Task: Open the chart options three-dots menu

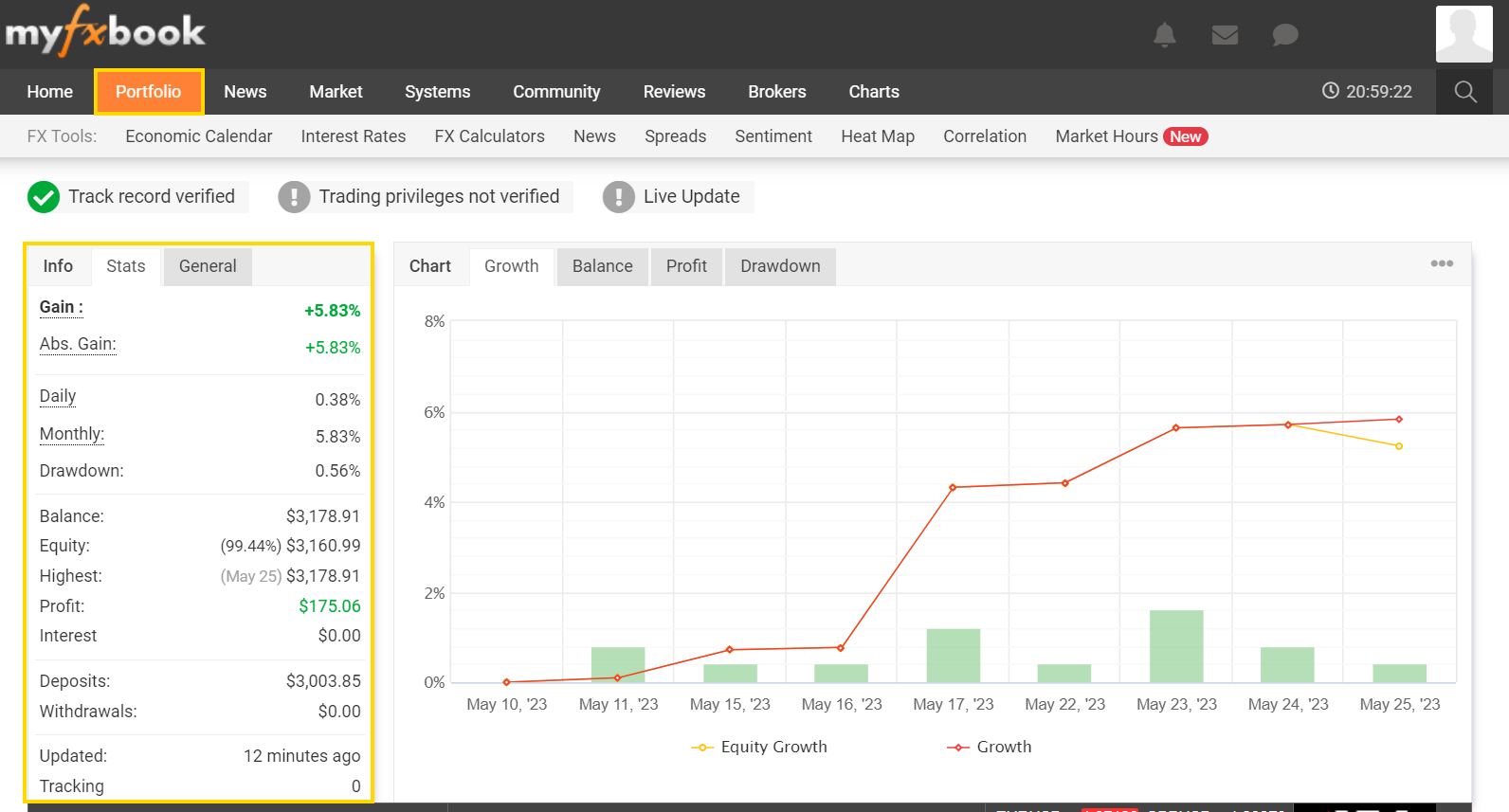Action: click(x=1442, y=263)
